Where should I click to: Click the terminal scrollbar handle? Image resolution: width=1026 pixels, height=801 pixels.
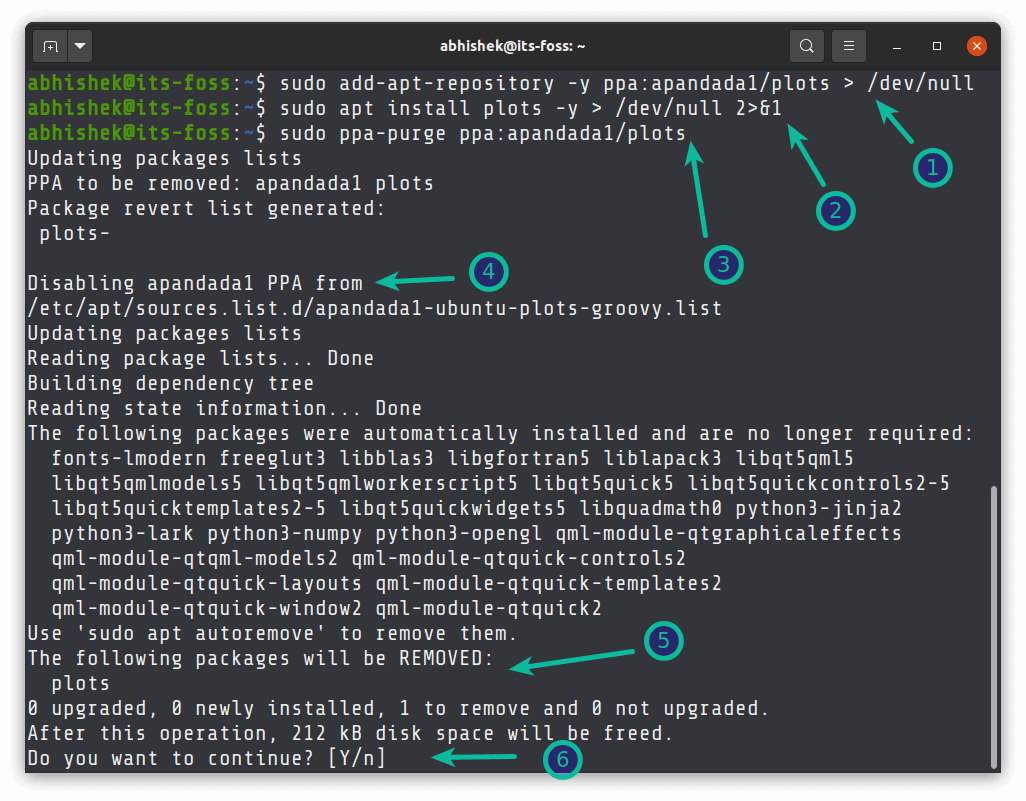(994, 628)
